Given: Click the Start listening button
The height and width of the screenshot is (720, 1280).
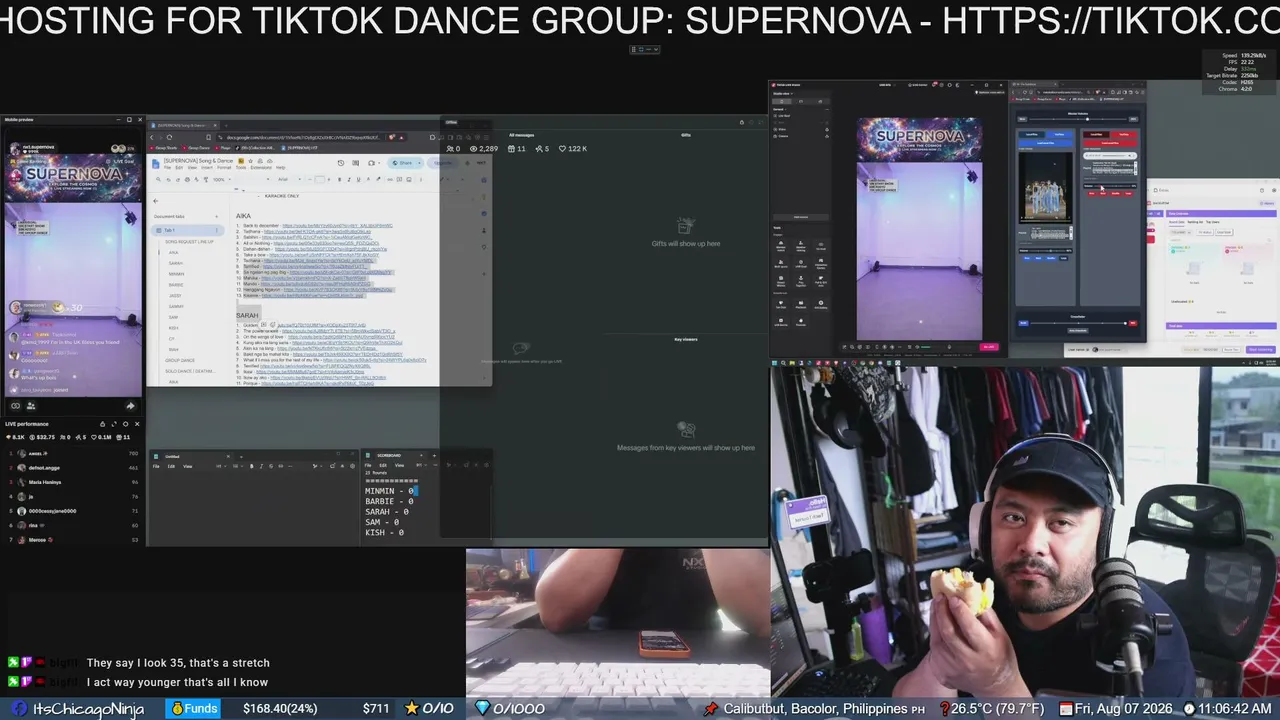Looking at the screenshot, I should [1260, 349].
